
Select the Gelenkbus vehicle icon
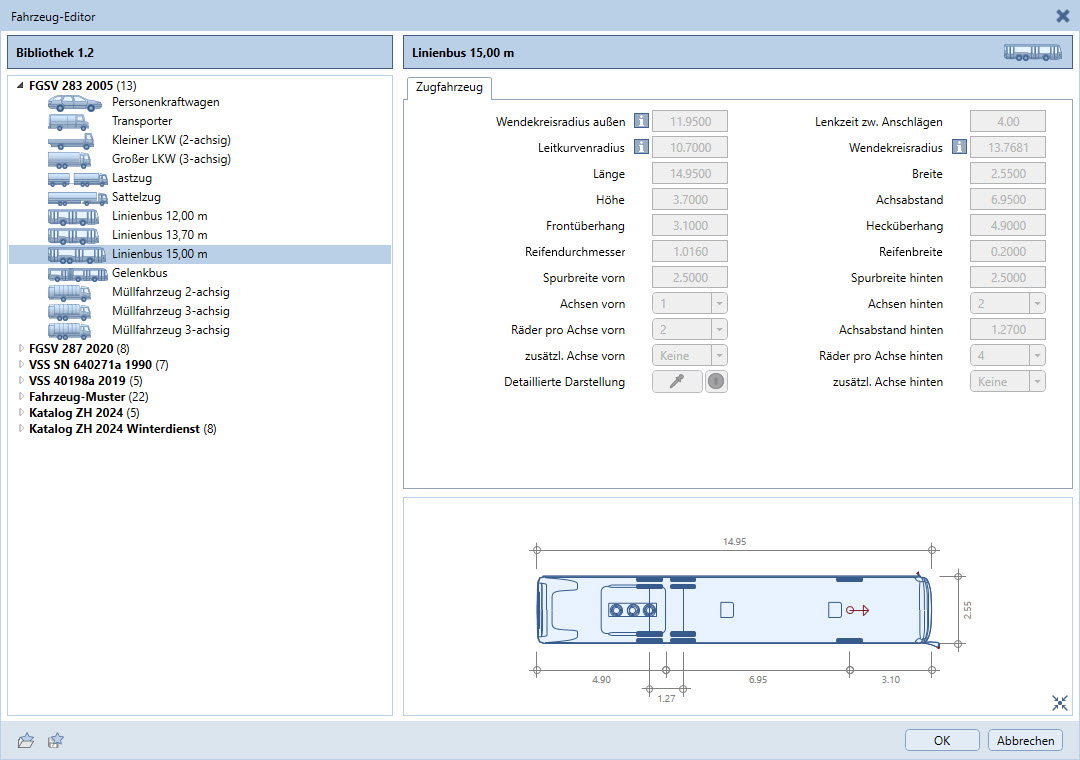(77, 273)
